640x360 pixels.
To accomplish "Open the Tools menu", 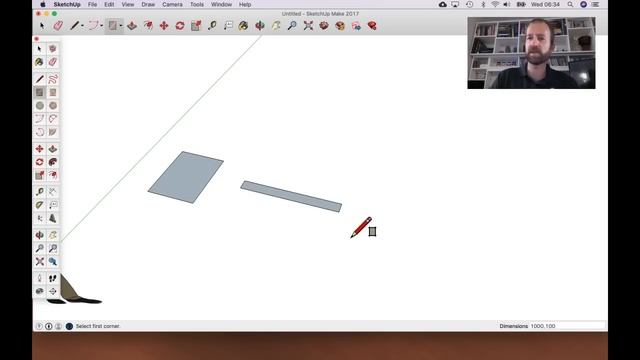I will pos(197,4).
